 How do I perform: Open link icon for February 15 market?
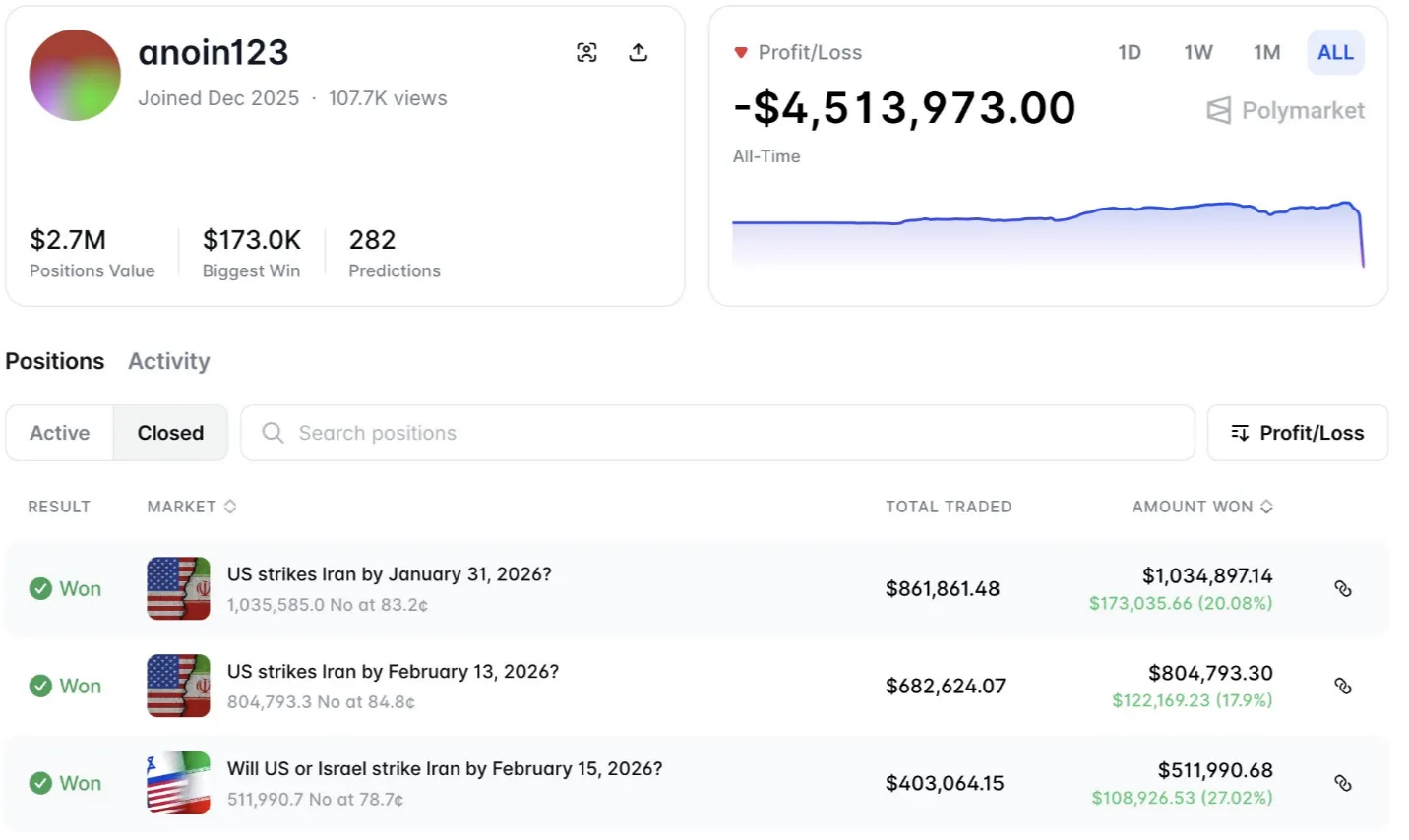1342,783
